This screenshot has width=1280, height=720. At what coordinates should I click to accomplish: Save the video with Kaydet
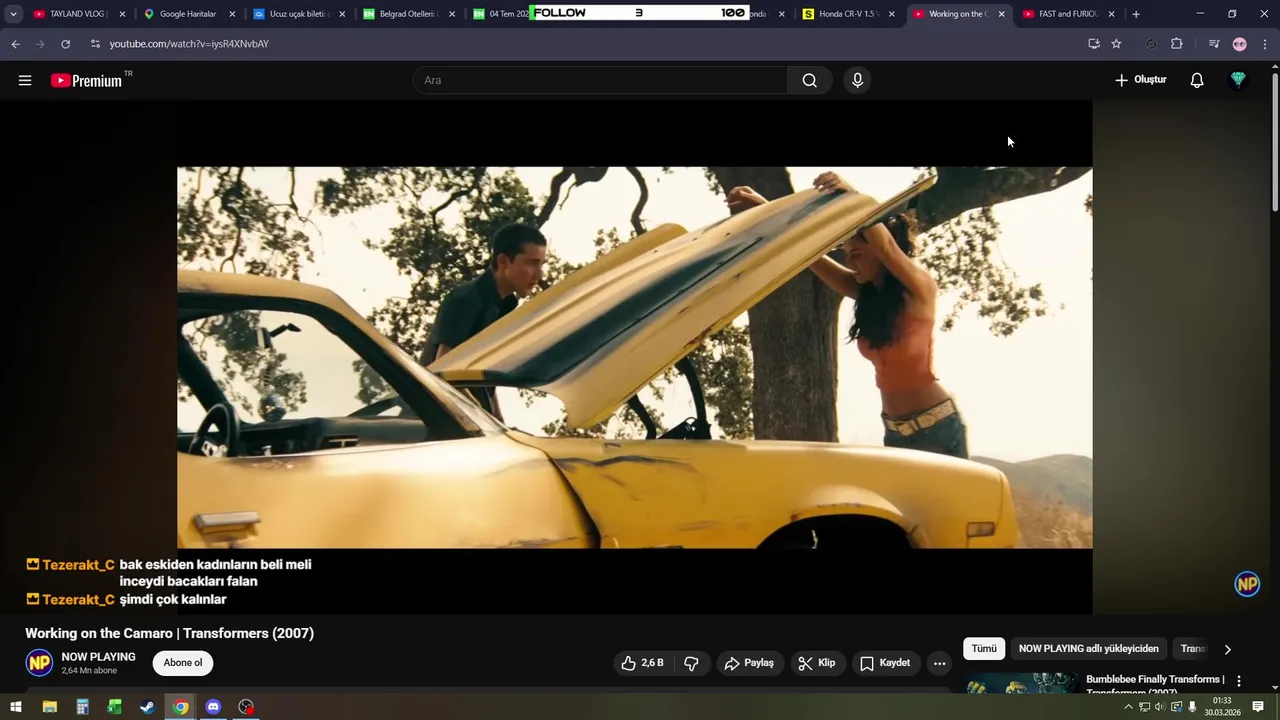pyautogui.click(x=886, y=663)
